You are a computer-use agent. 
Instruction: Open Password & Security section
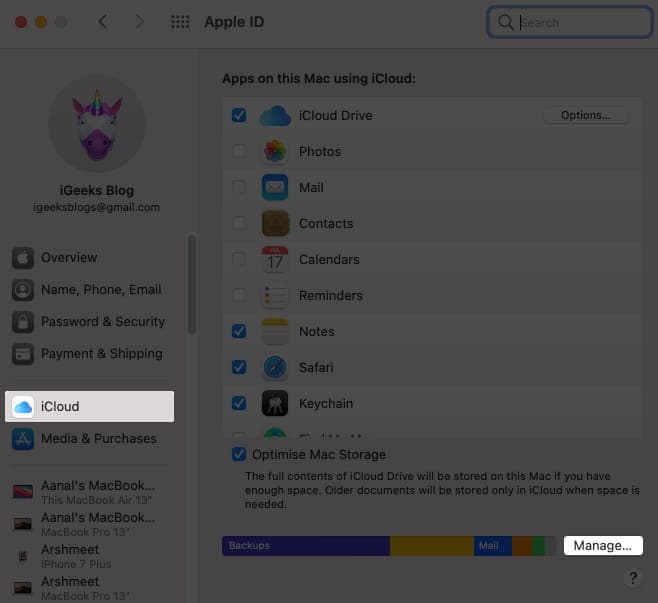pos(89,322)
